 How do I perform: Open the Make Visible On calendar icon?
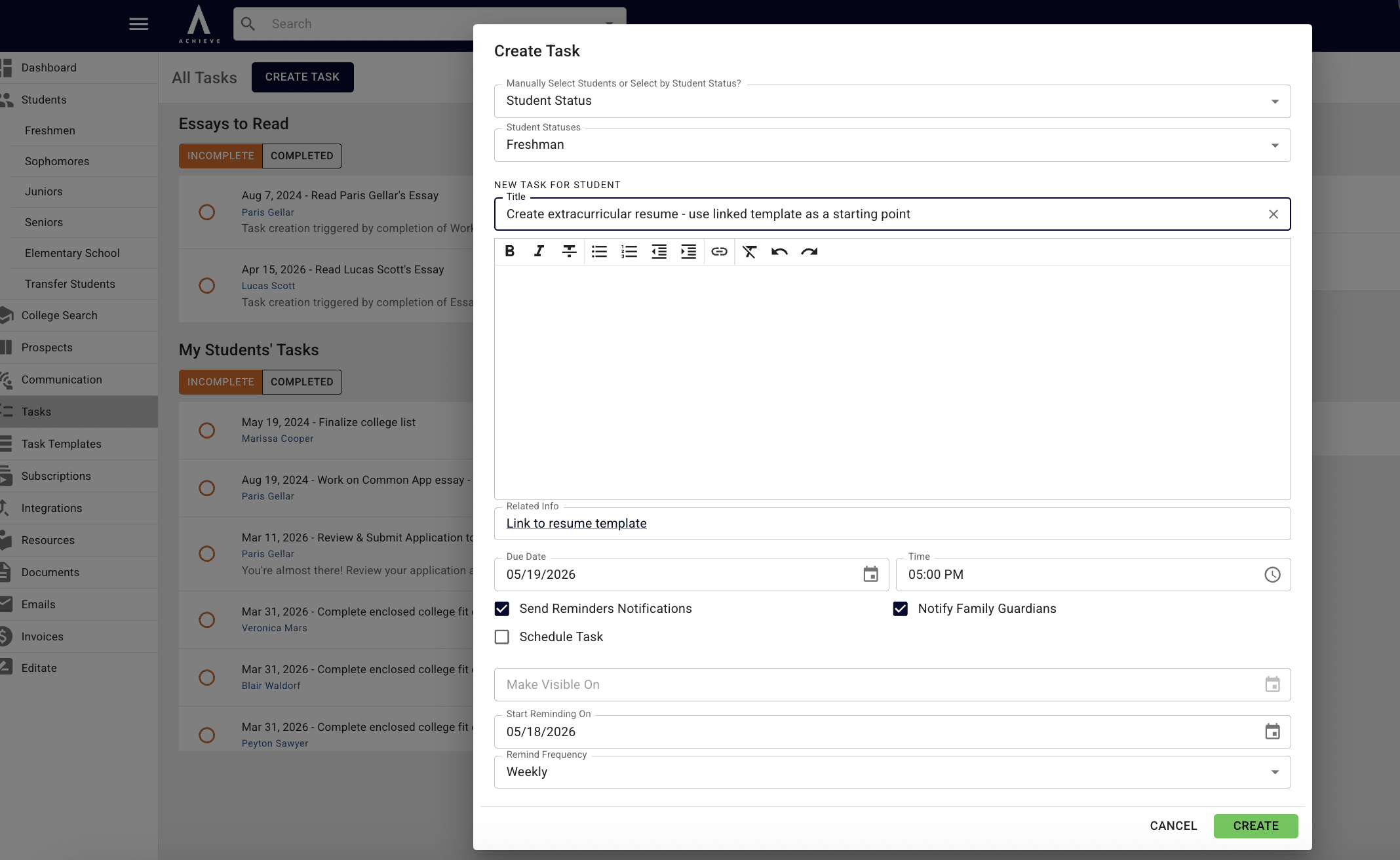(x=1272, y=684)
